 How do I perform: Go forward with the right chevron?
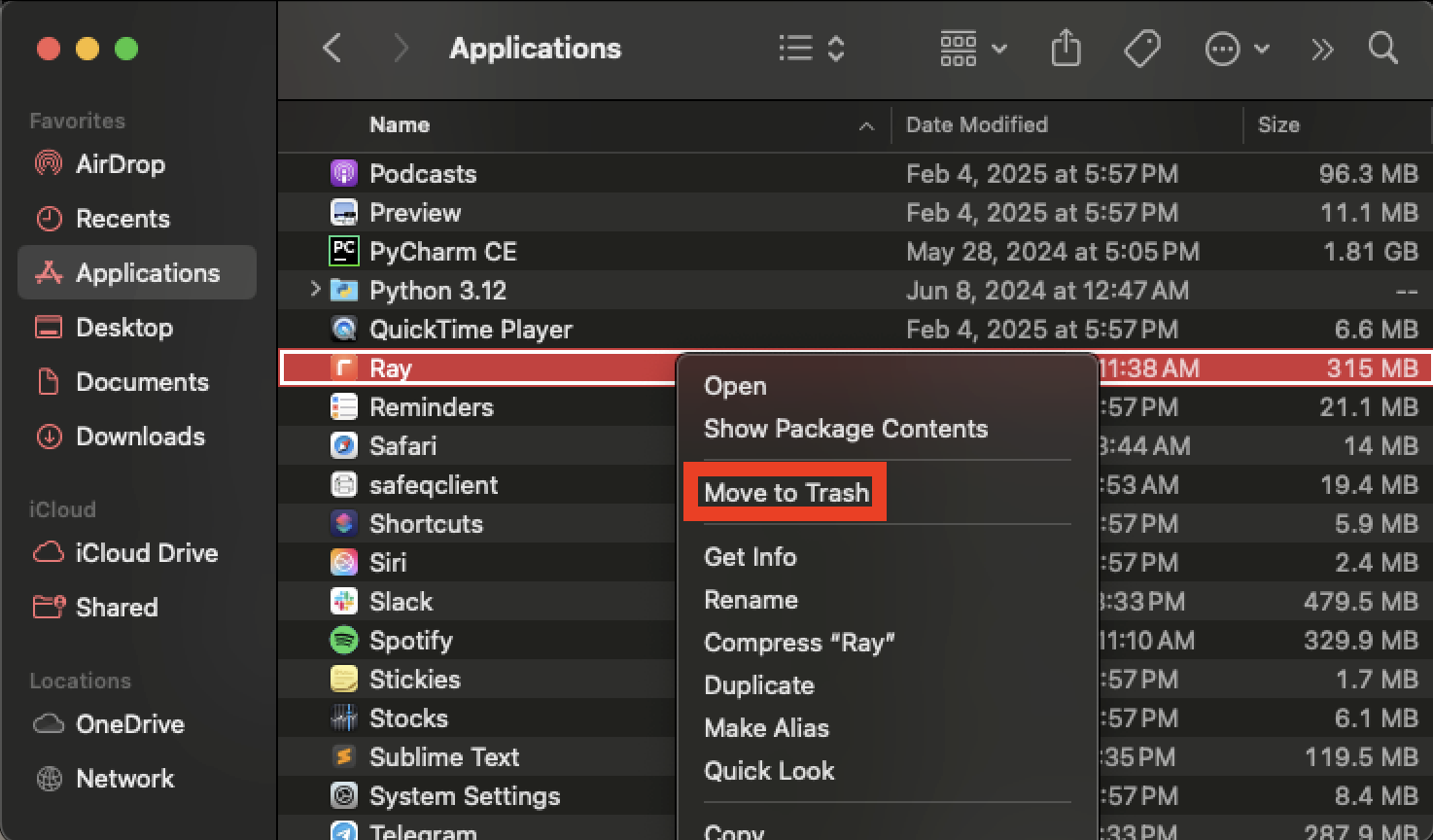coord(400,48)
